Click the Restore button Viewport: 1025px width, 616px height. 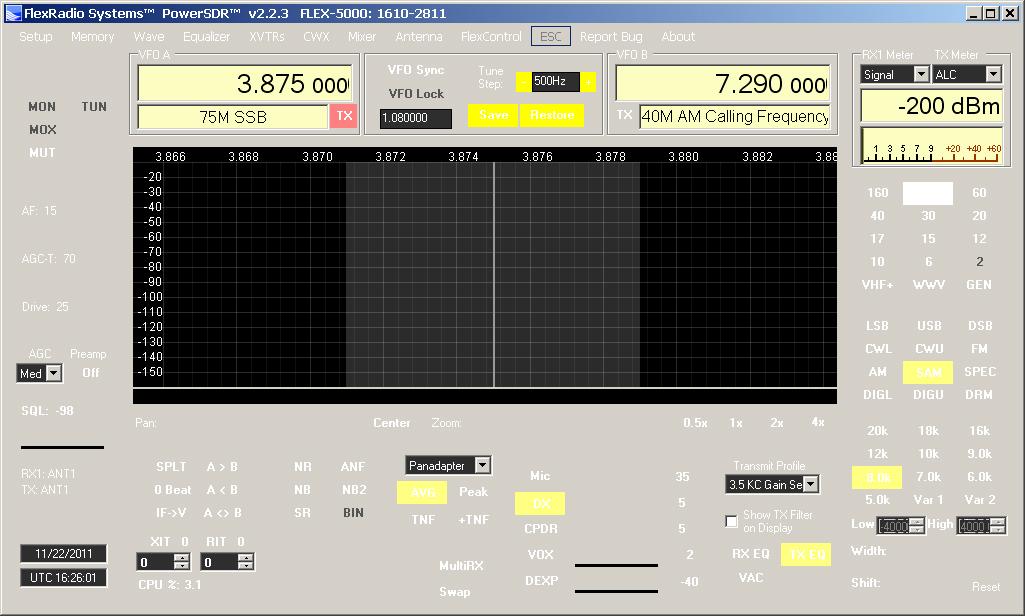coord(552,115)
